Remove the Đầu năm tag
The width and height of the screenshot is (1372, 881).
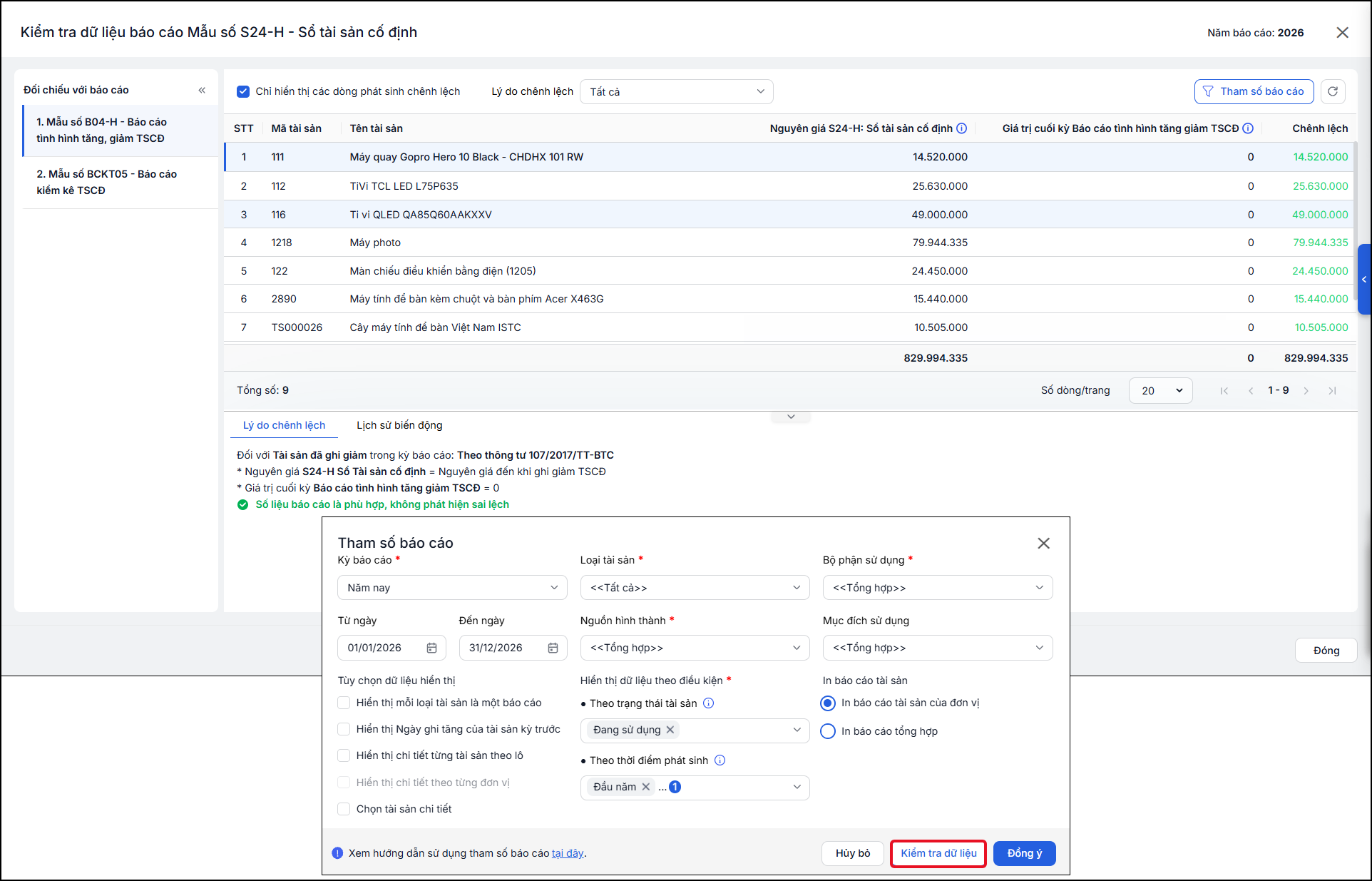[x=645, y=787]
